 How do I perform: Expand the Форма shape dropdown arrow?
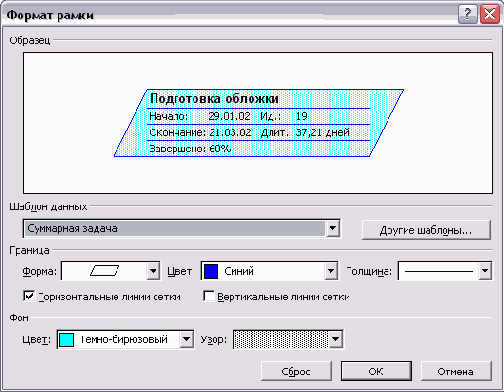153,271
